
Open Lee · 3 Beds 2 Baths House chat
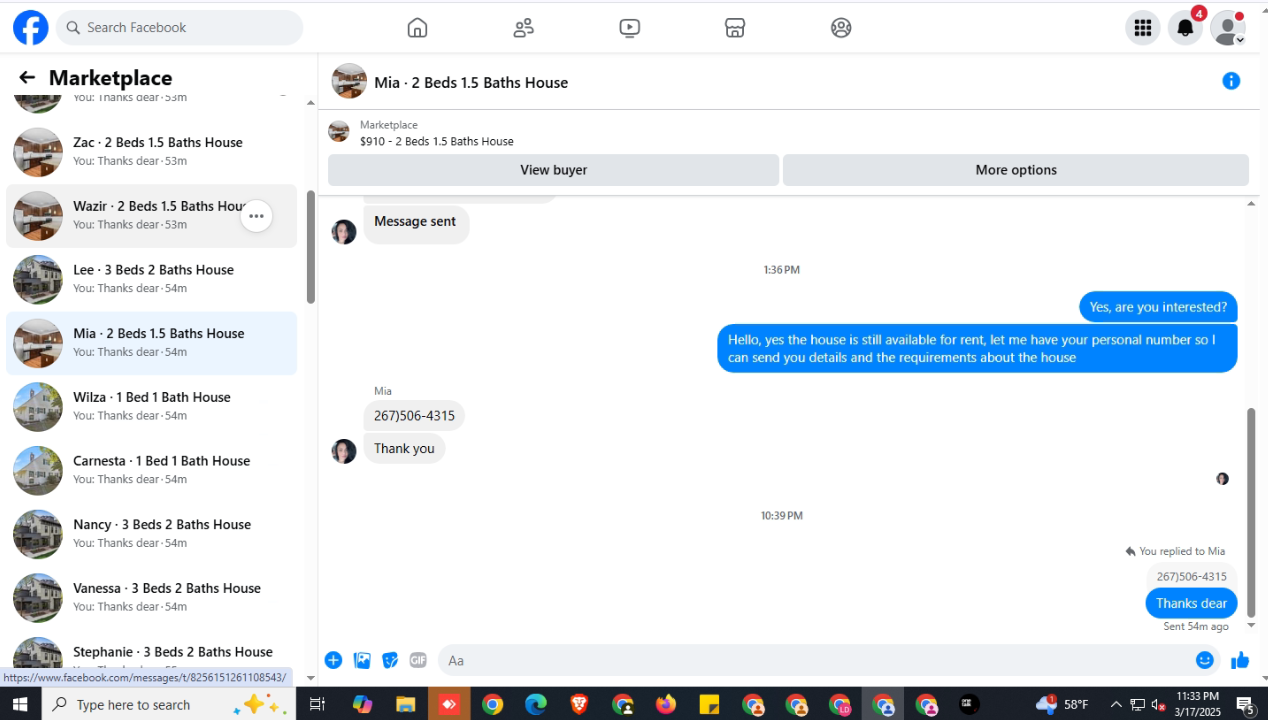click(x=152, y=279)
